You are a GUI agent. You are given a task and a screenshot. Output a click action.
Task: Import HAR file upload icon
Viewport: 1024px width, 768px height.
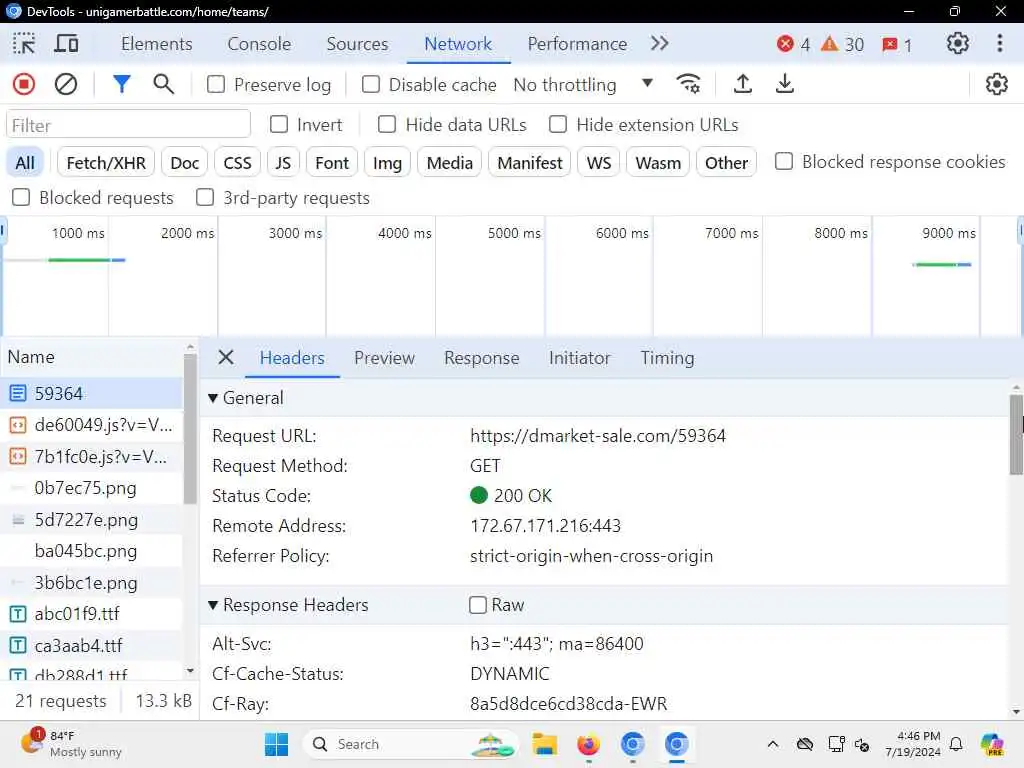743,84
